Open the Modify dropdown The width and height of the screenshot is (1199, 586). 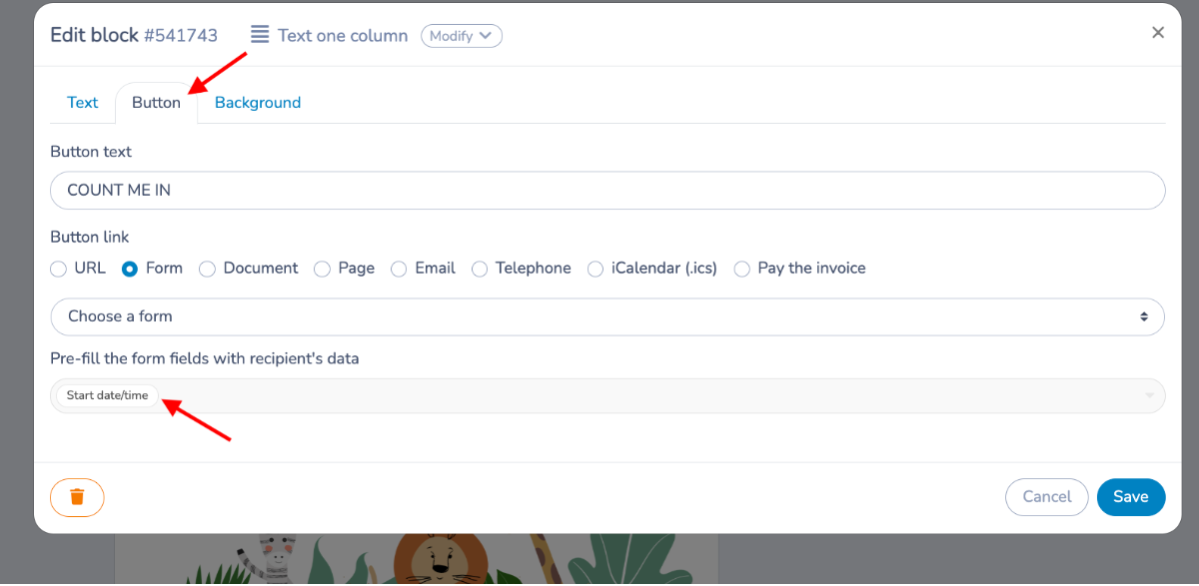[462, 36]
